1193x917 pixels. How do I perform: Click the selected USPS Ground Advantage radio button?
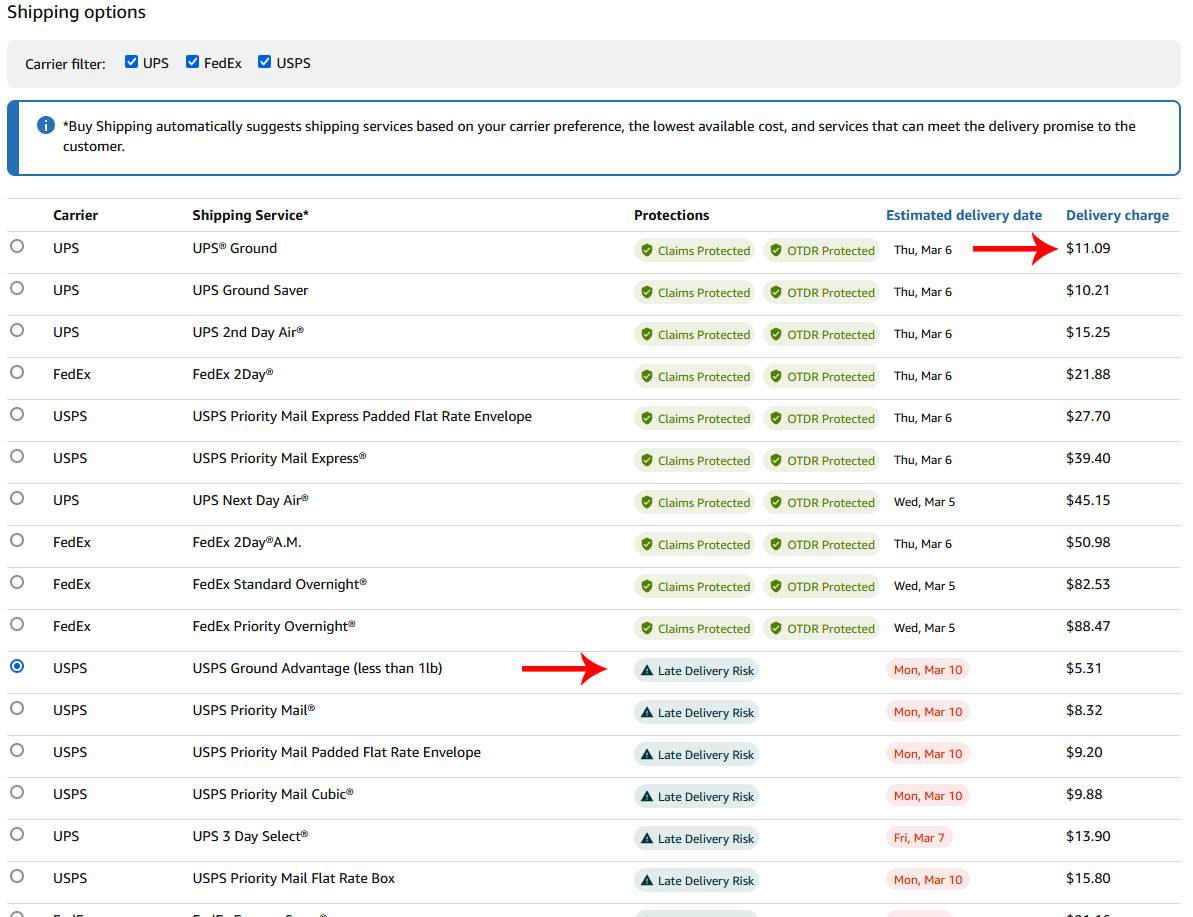17,667
